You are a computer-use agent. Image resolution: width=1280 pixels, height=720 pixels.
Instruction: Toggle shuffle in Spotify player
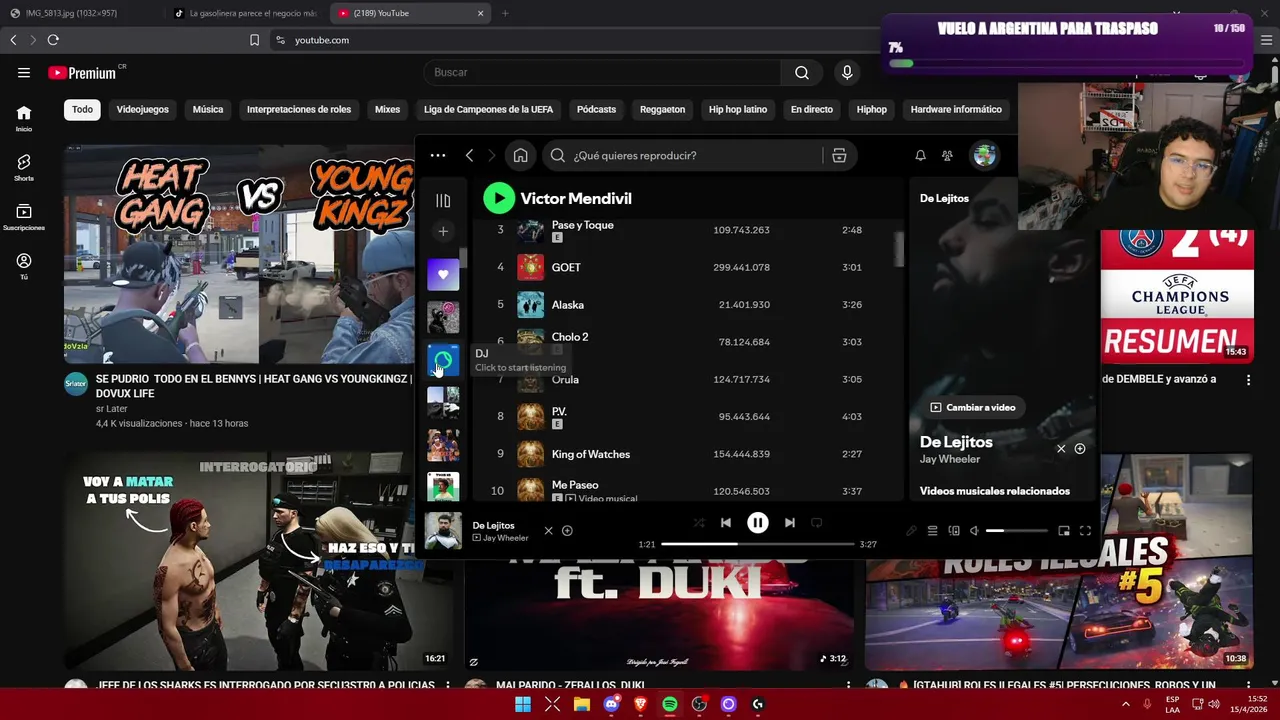click(x=699, y=522)
